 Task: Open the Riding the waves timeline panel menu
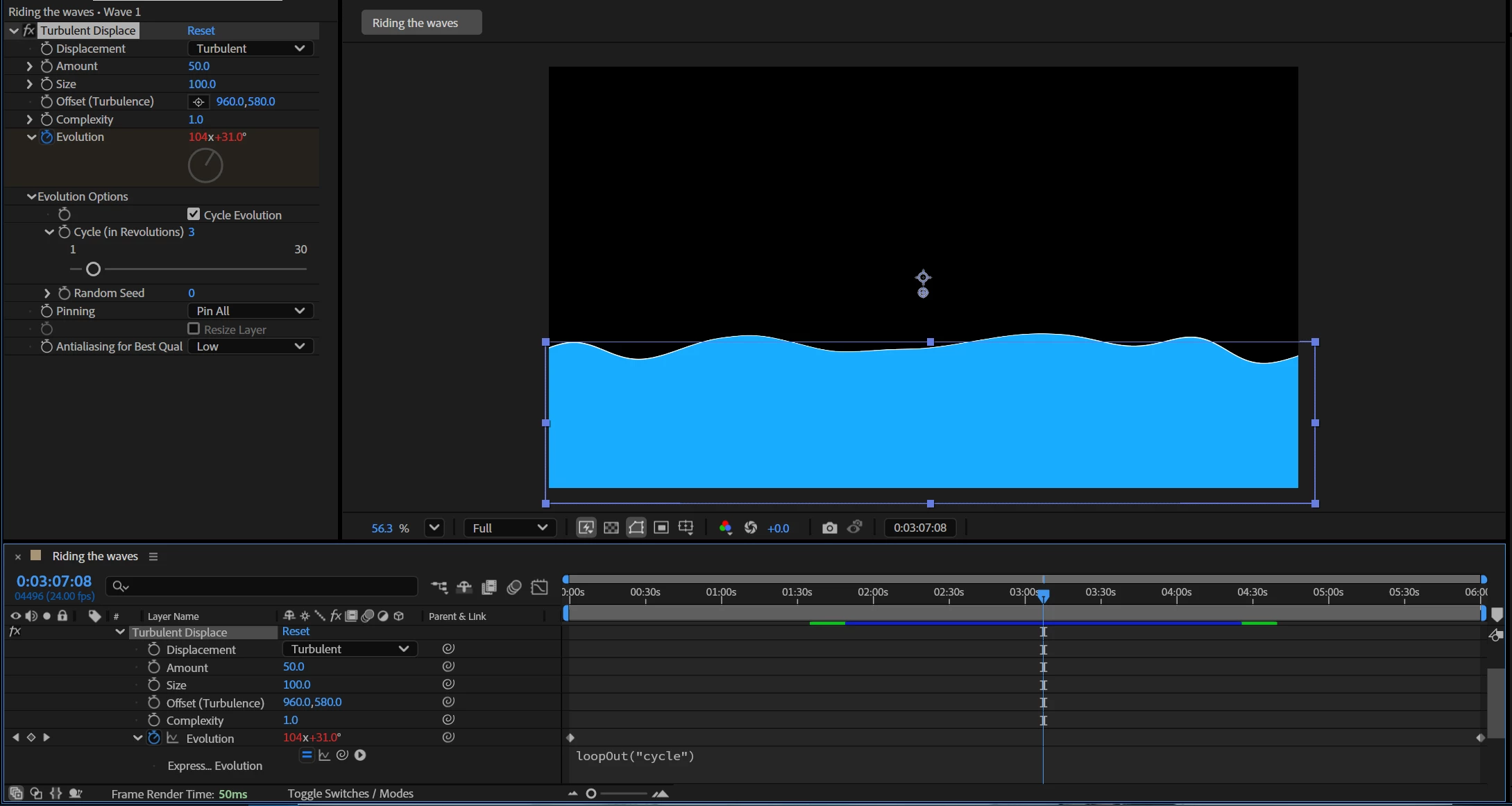pyautogui.click(x=153, y=557)
